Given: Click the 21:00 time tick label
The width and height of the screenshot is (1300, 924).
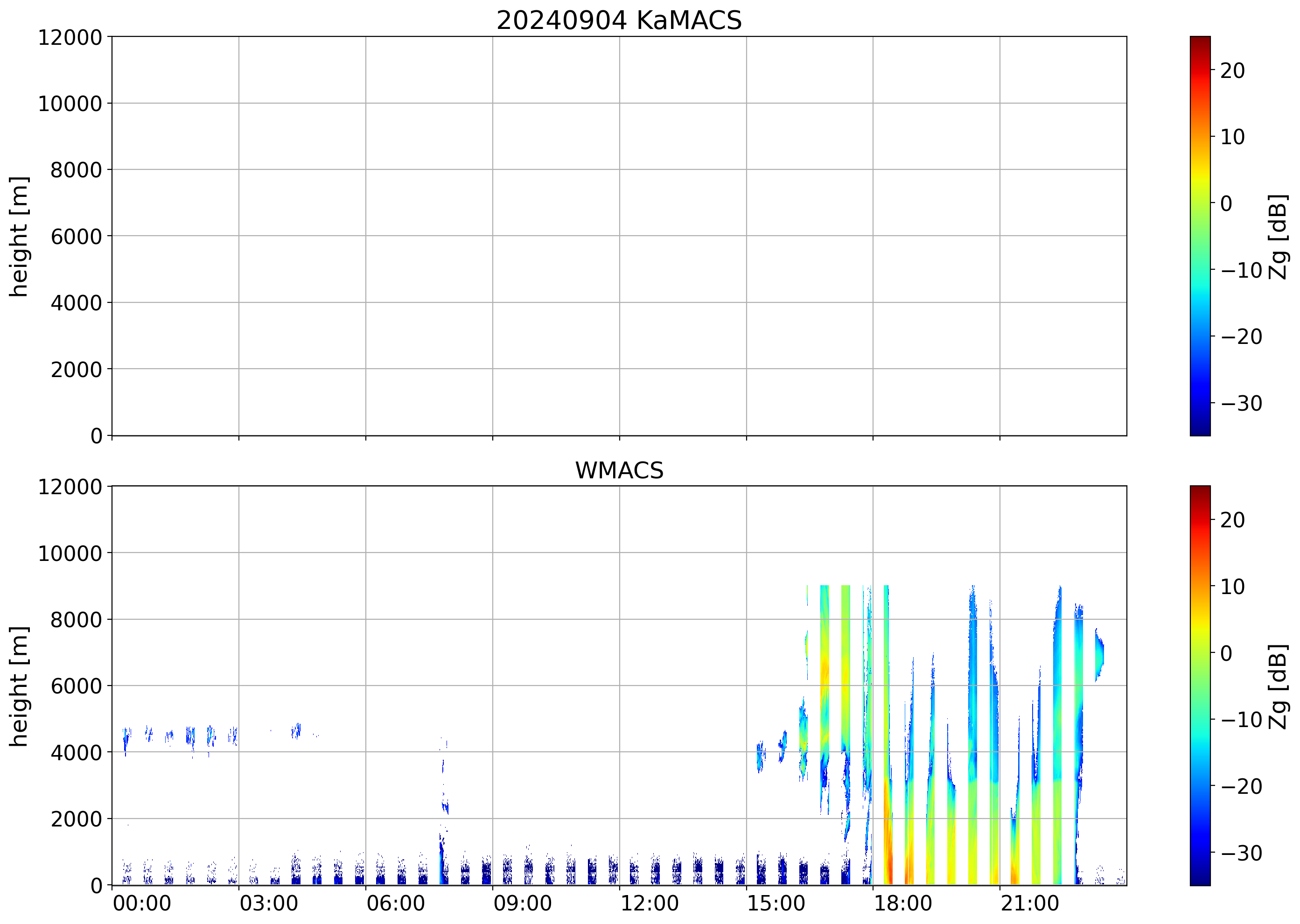Looking at the screenshot, I should click(x=1030, y=903).
